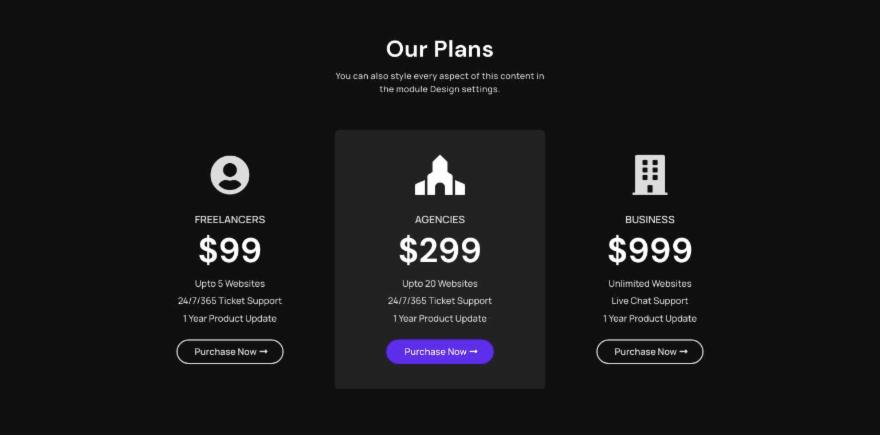Click the Agencies building icon

coord(439,175)
